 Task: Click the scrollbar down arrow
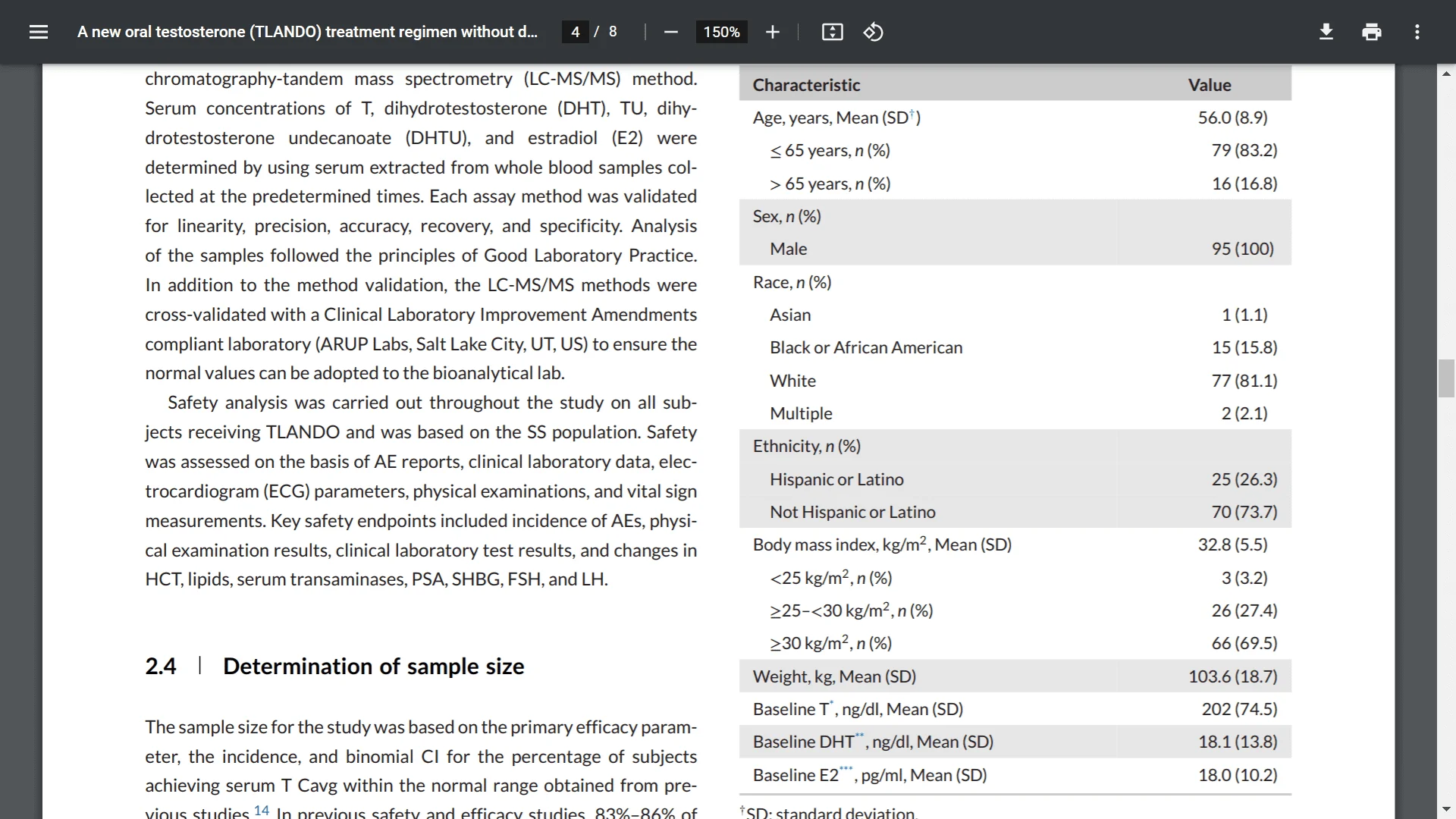[1446, 809]
